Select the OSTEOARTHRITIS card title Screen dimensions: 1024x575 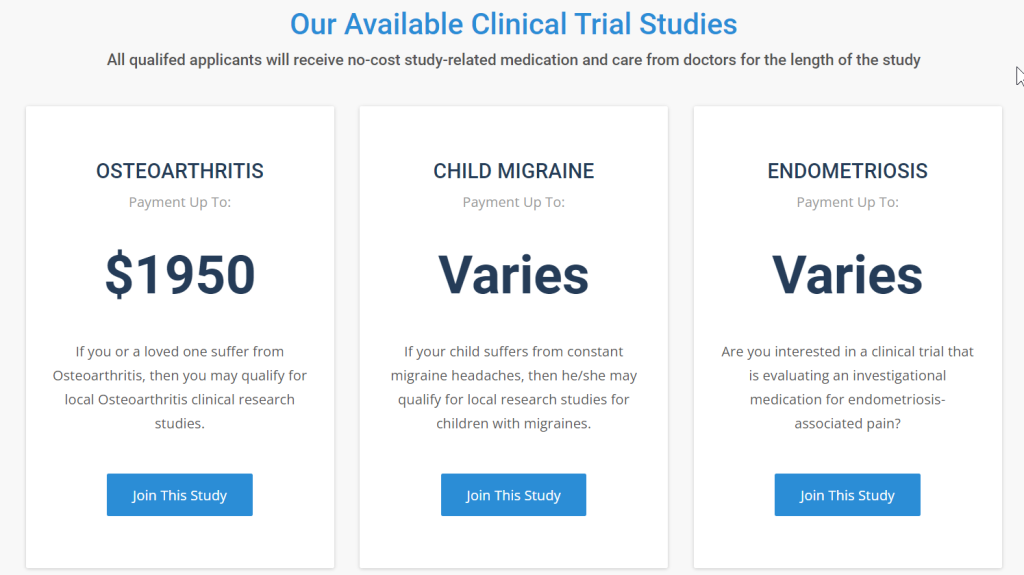click(x=180, y=171)
